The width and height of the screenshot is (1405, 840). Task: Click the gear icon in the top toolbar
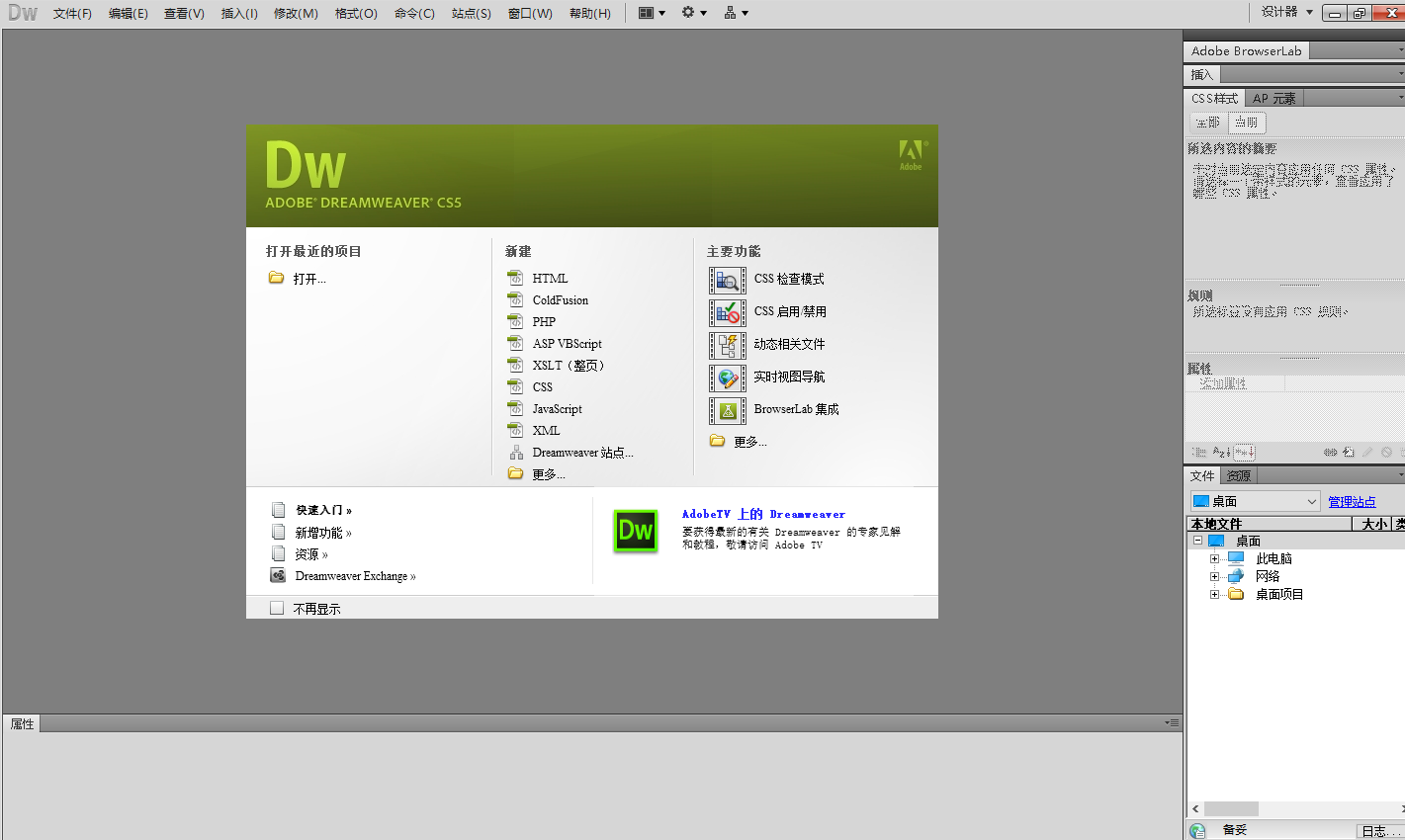690,12
